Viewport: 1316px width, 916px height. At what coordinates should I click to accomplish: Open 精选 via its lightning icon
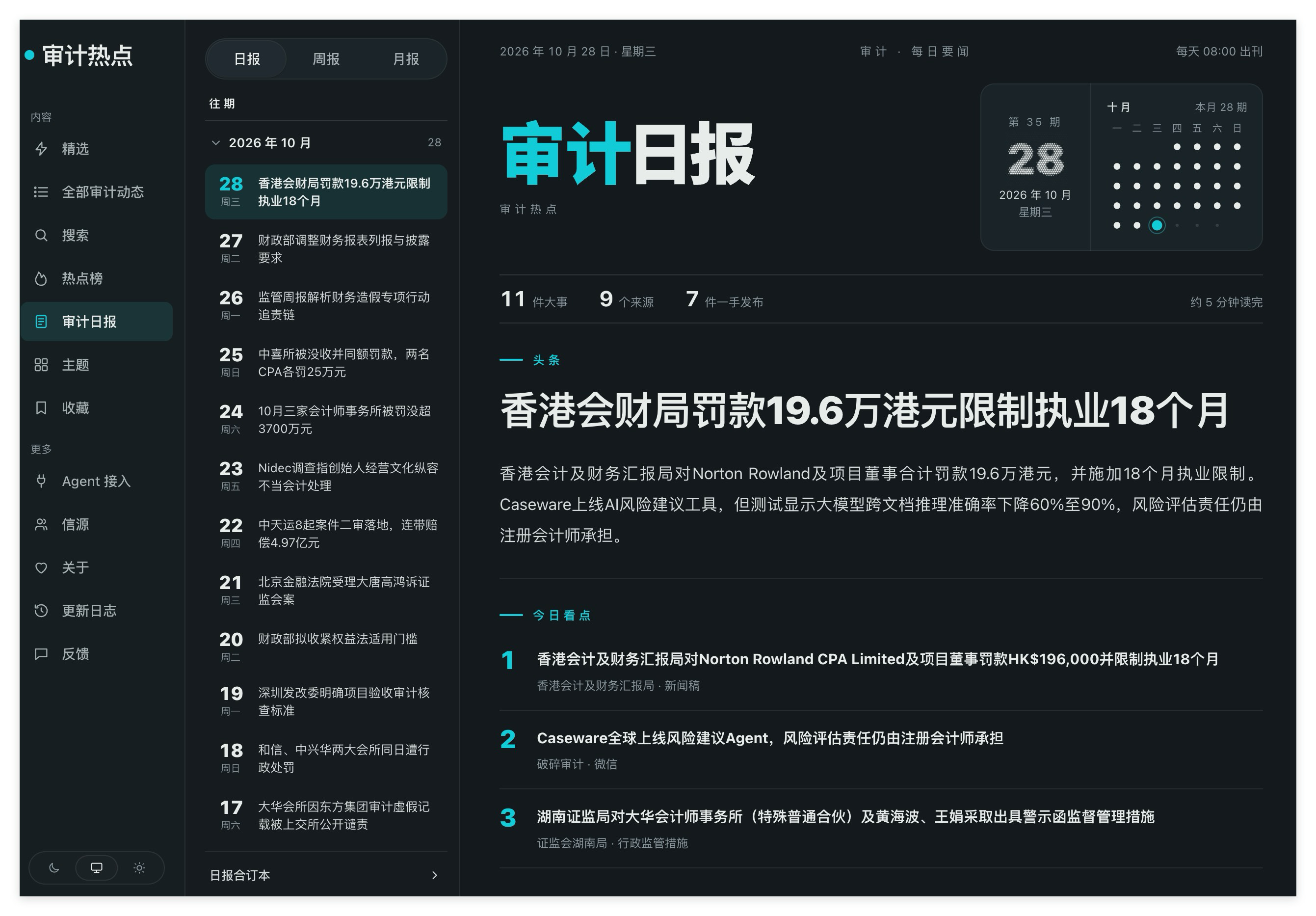click(41, 149)
